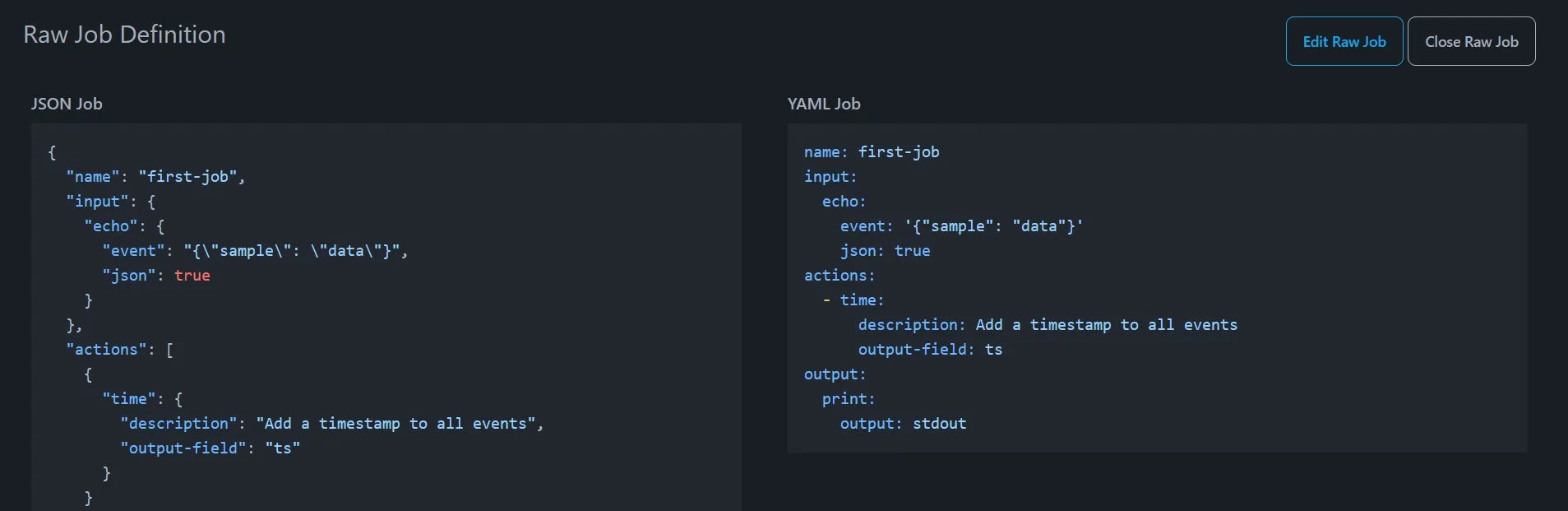
Task: Click the Raw Job Definition heading
Action: (x=125, y=34)
